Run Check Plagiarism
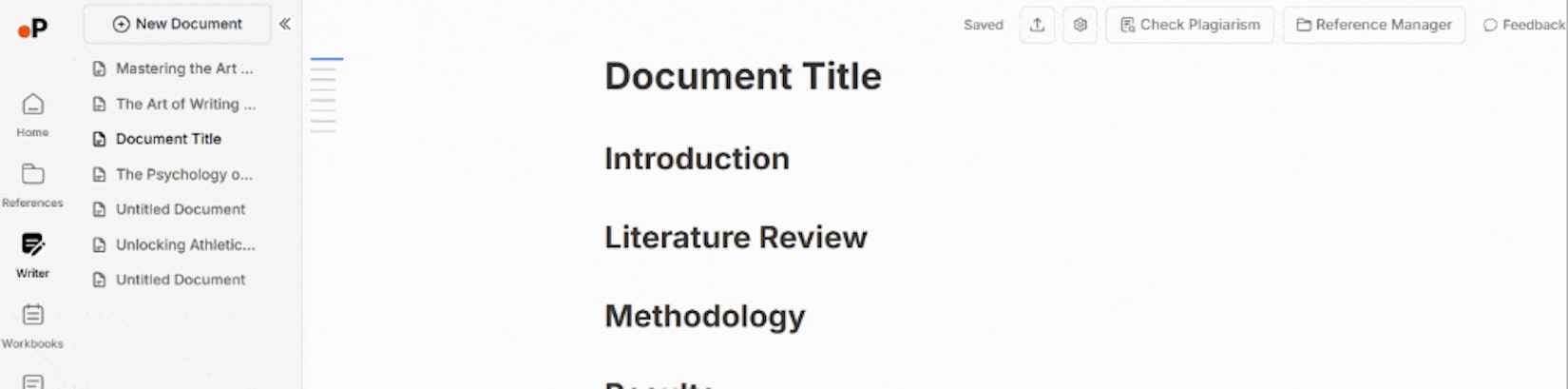Viewport: 1568px width, 389px height. tap(1190, 25)
